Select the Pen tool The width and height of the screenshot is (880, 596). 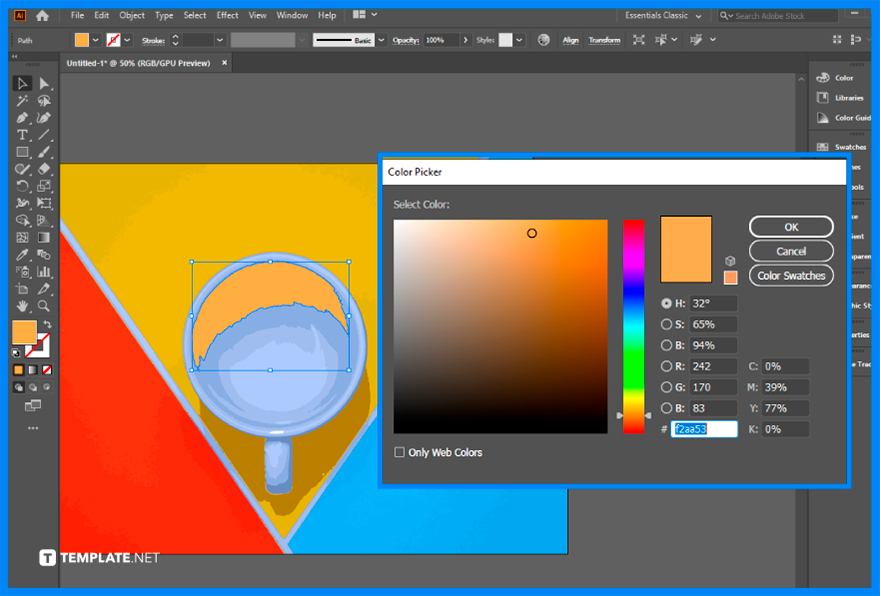[21, 117]
